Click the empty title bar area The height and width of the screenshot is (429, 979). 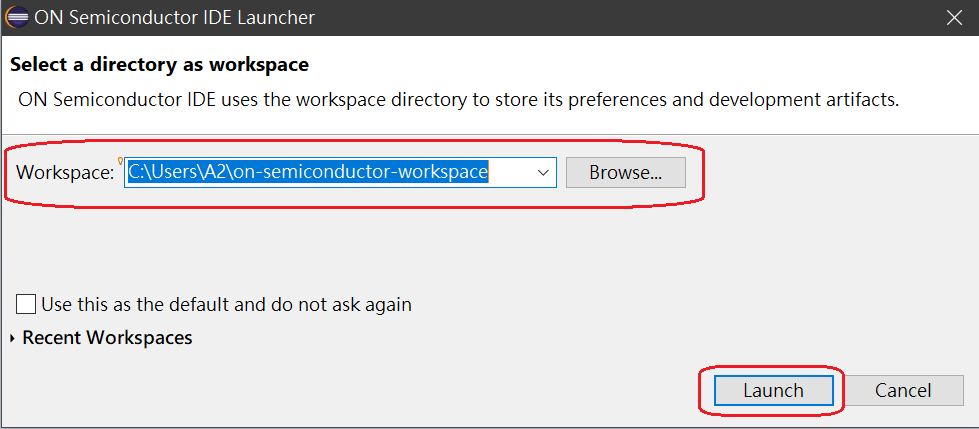point(600,18)
